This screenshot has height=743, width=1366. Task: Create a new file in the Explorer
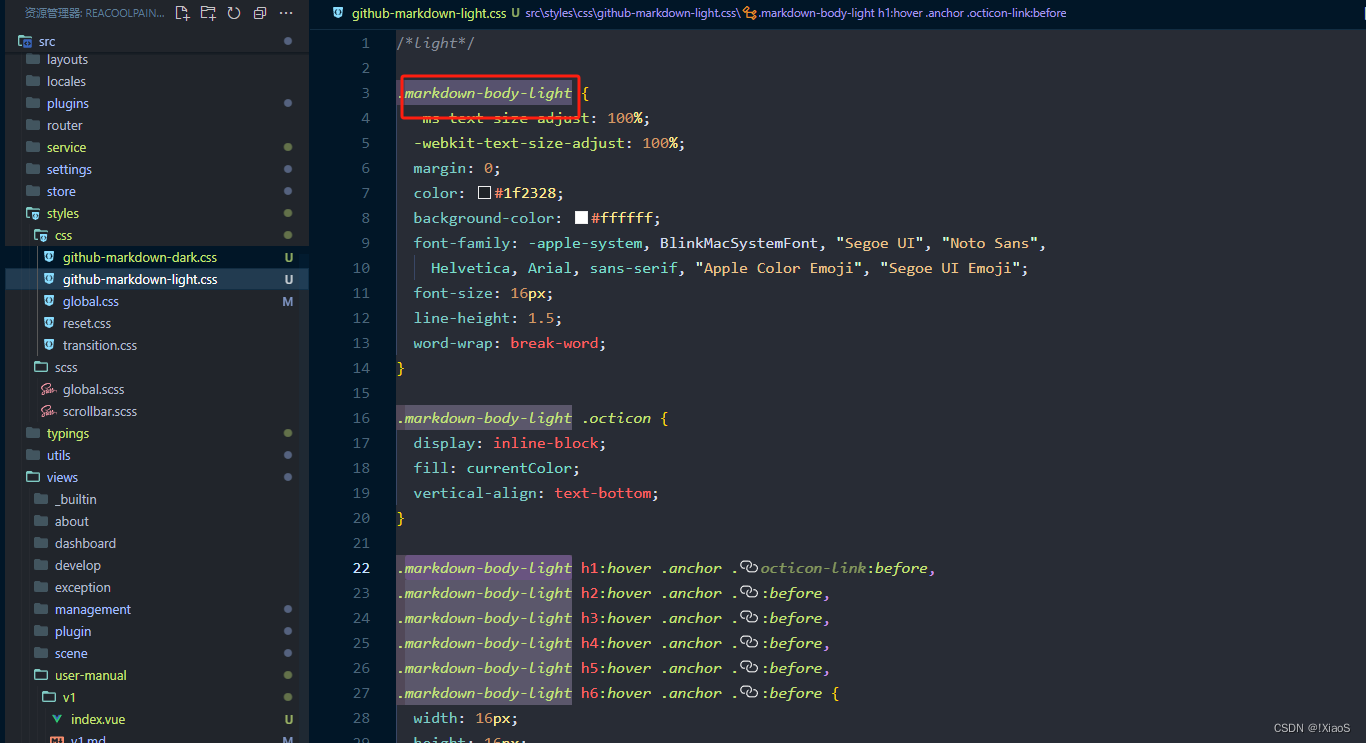(x=183, y=13)
